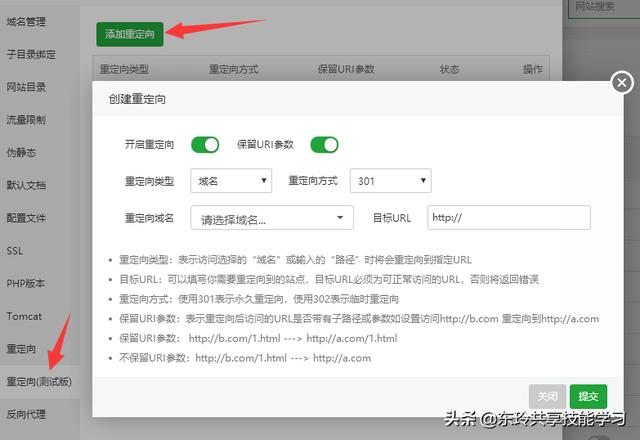Click the 重定向方式 column header
This screenshot has height=440, width=640.
(233, 69)
